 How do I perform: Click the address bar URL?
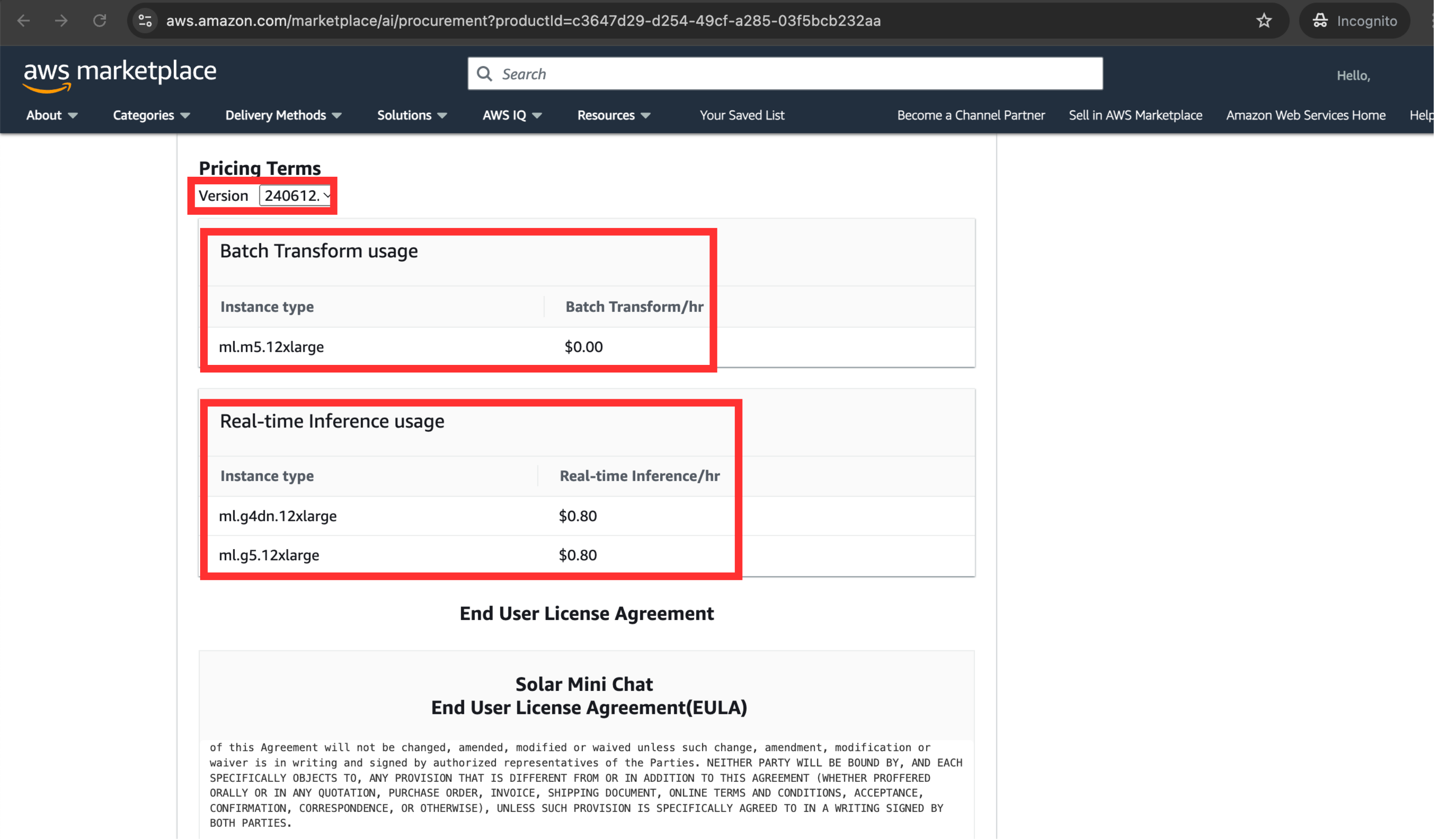click(523, 21)
